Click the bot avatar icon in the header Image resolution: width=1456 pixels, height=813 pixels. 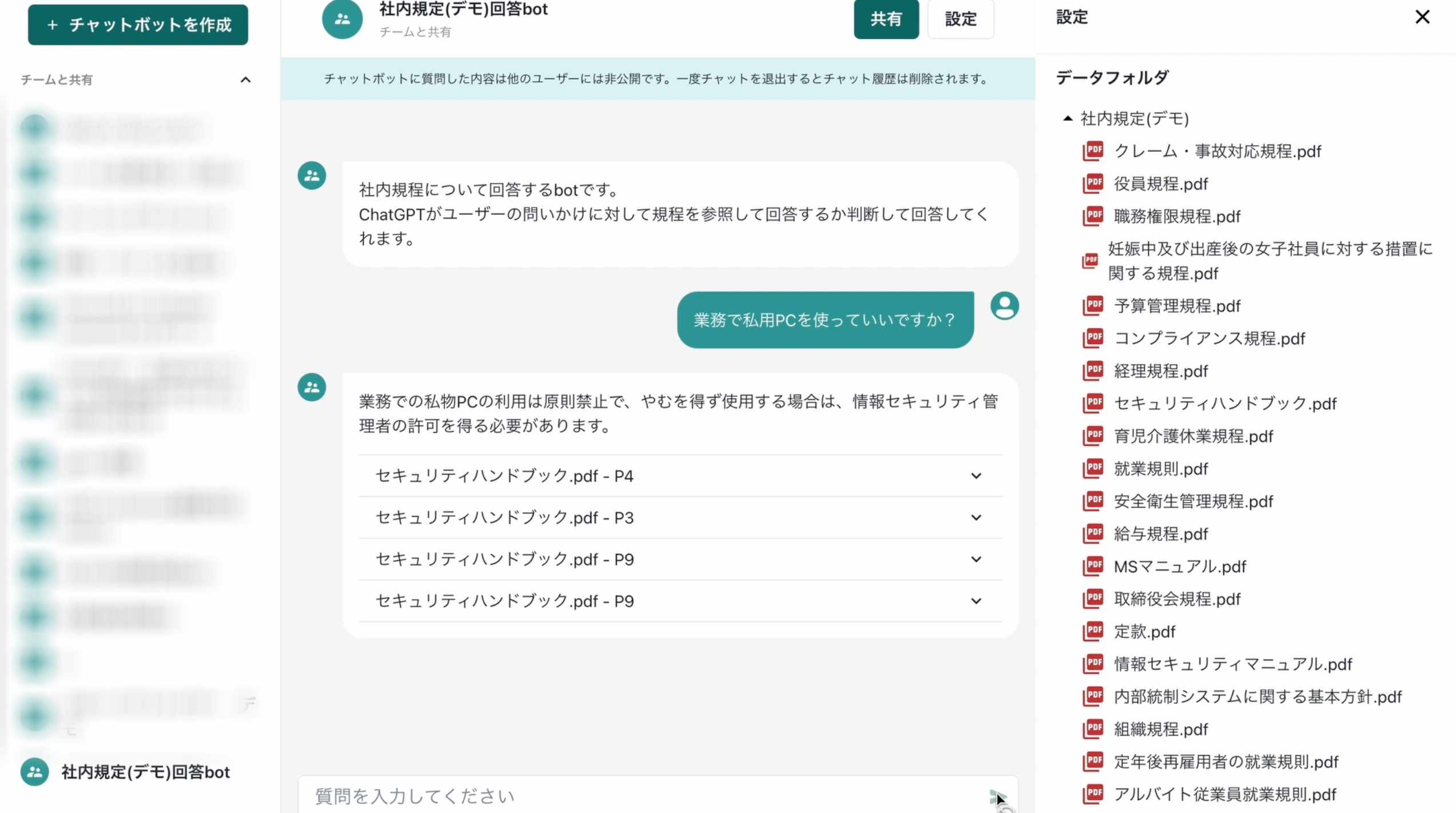pyautogui.click(x=342, y=19)
